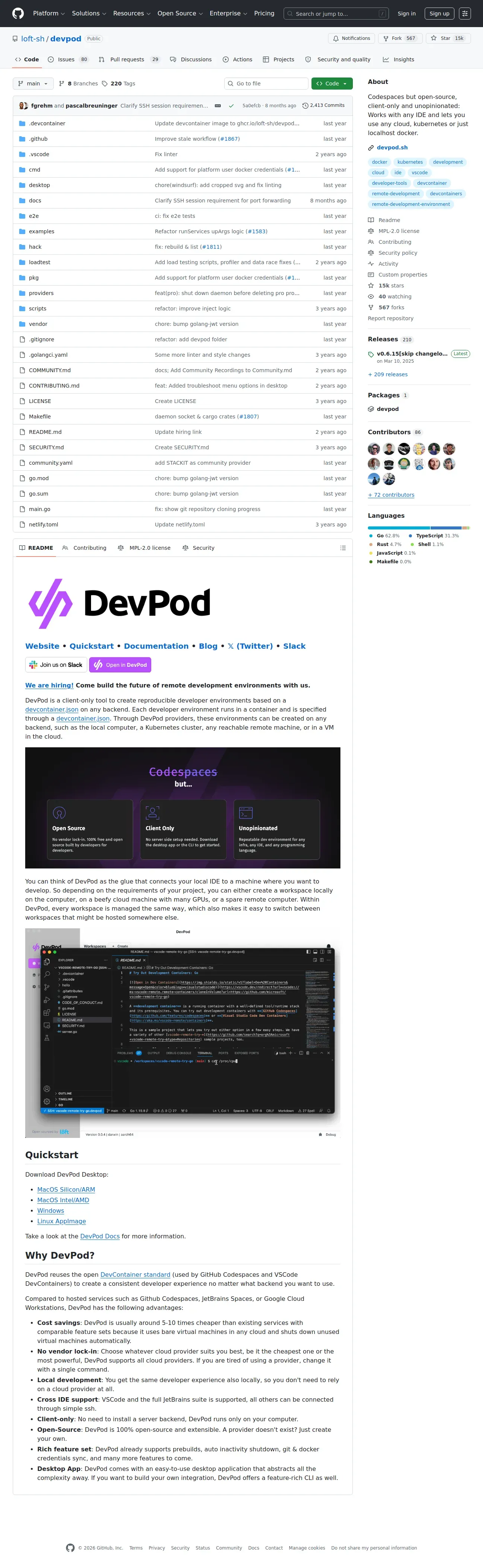Click the book icon next to Readme
483x1568 pixels.
click(371, 220)
